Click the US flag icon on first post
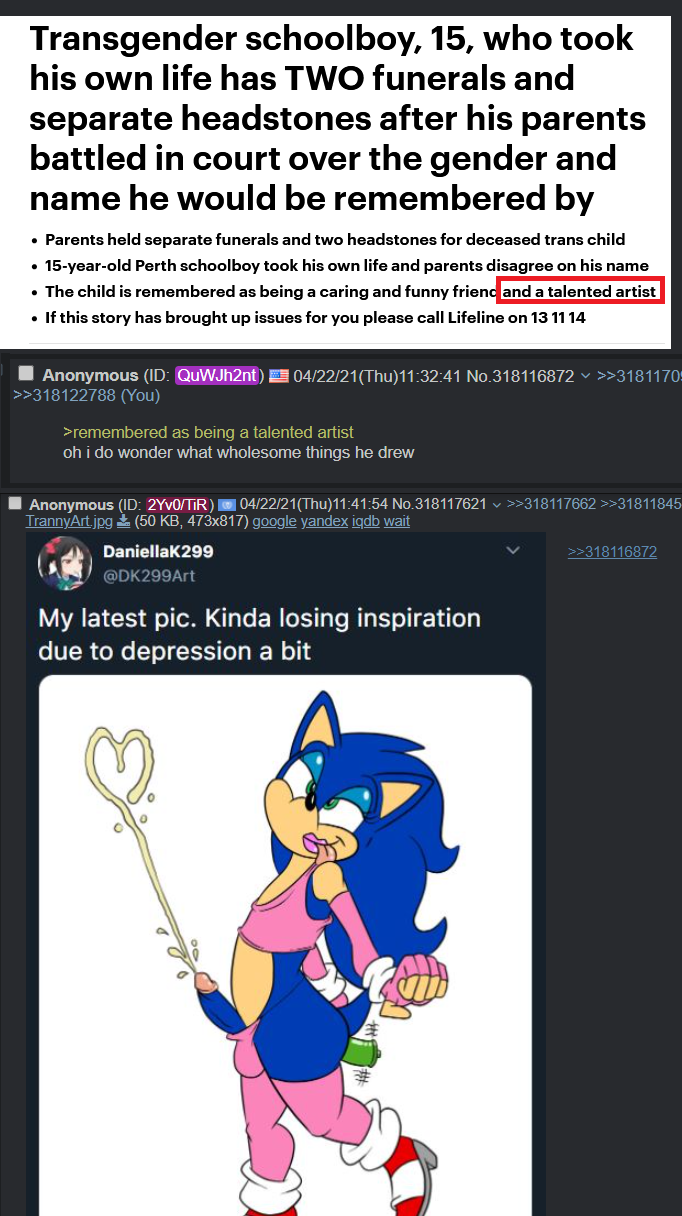Image resolution: width=682 pixels, height=1216 pixels. tap(277, 376)
